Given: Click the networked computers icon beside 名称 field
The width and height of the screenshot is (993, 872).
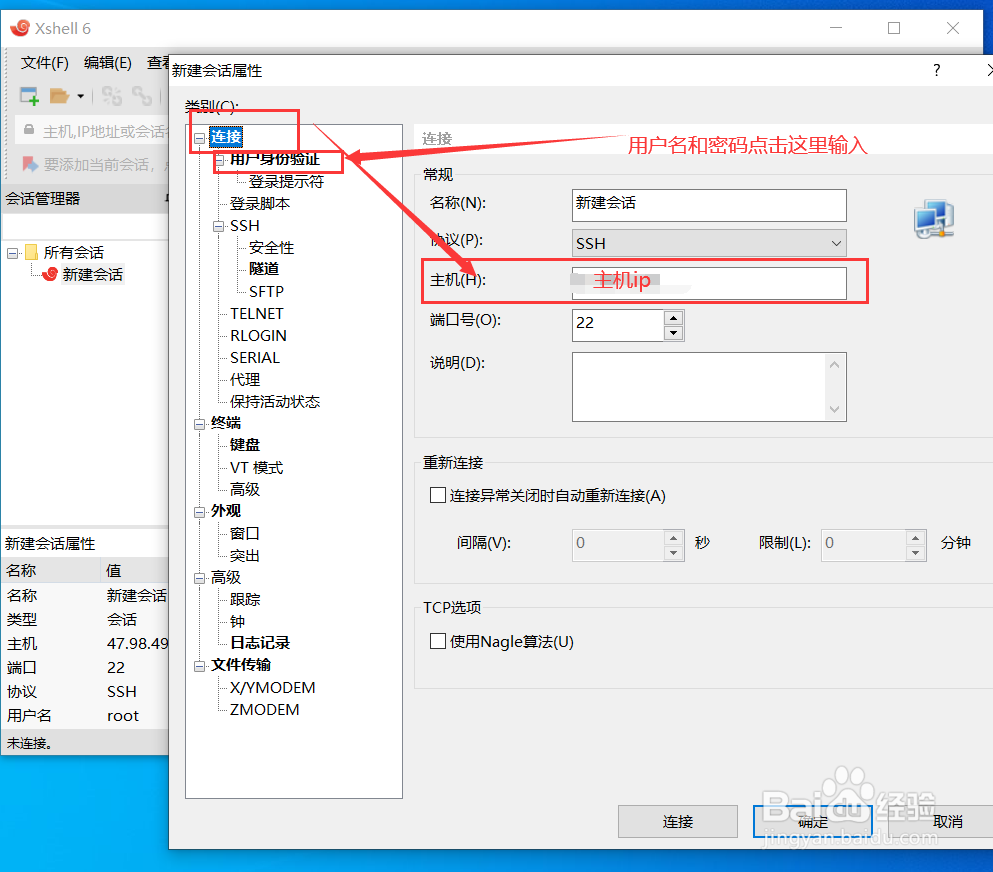Looking at the screenshot, I should click(933, 221).
